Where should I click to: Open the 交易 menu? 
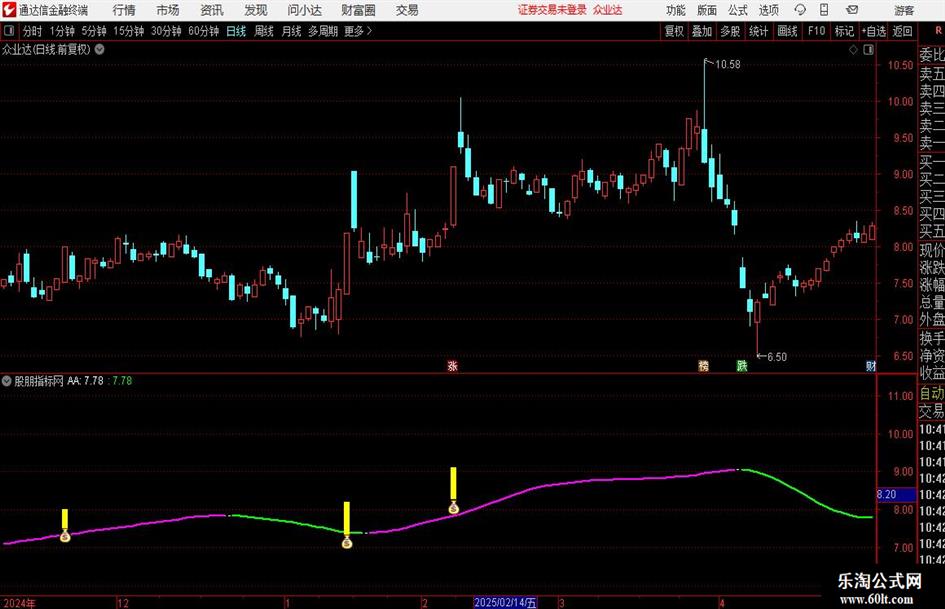407,10
